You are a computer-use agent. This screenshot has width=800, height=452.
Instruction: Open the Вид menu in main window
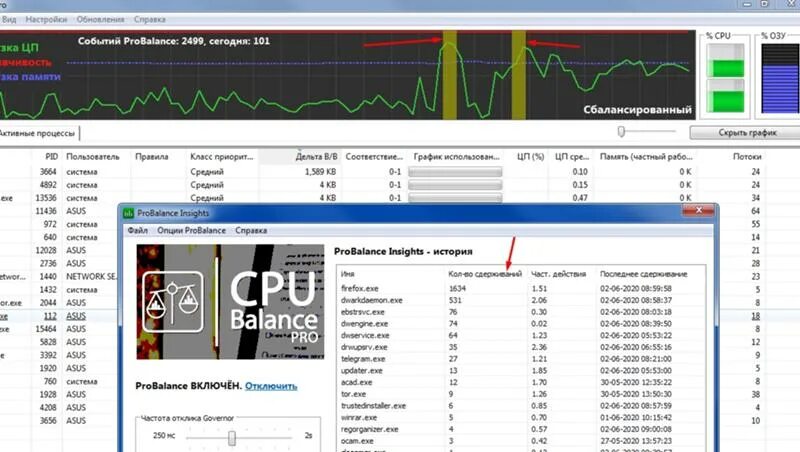coord(9,19)
